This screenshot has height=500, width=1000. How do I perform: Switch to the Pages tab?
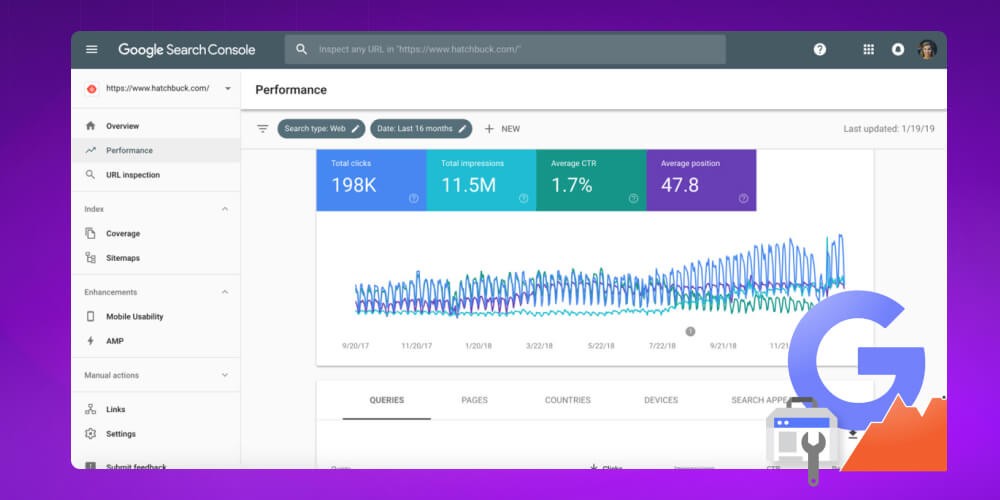[474, 401]
